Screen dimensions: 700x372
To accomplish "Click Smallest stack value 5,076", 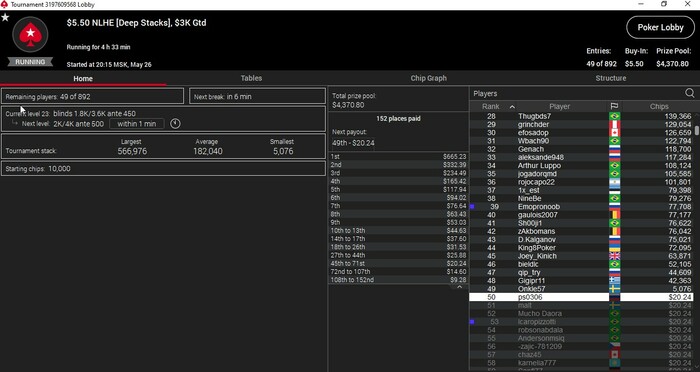I will coord(283,151).
